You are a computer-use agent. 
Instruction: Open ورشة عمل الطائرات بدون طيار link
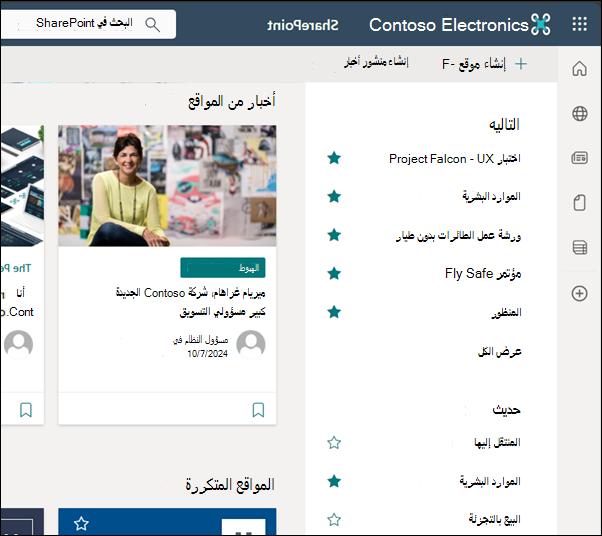click(458, 235)
